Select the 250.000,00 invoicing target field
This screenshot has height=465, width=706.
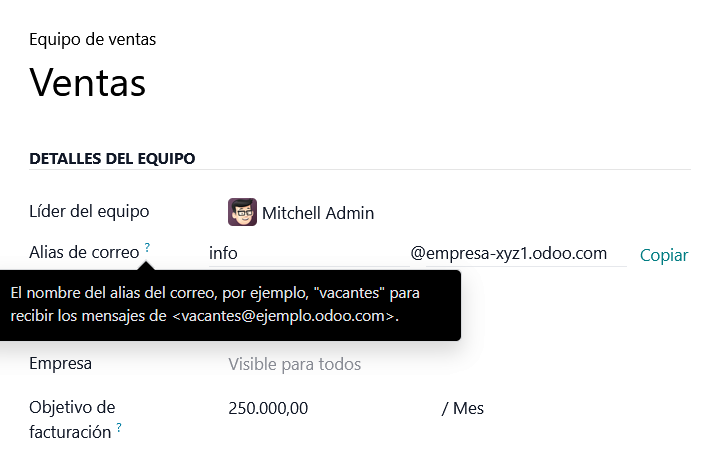click(268, 408)
